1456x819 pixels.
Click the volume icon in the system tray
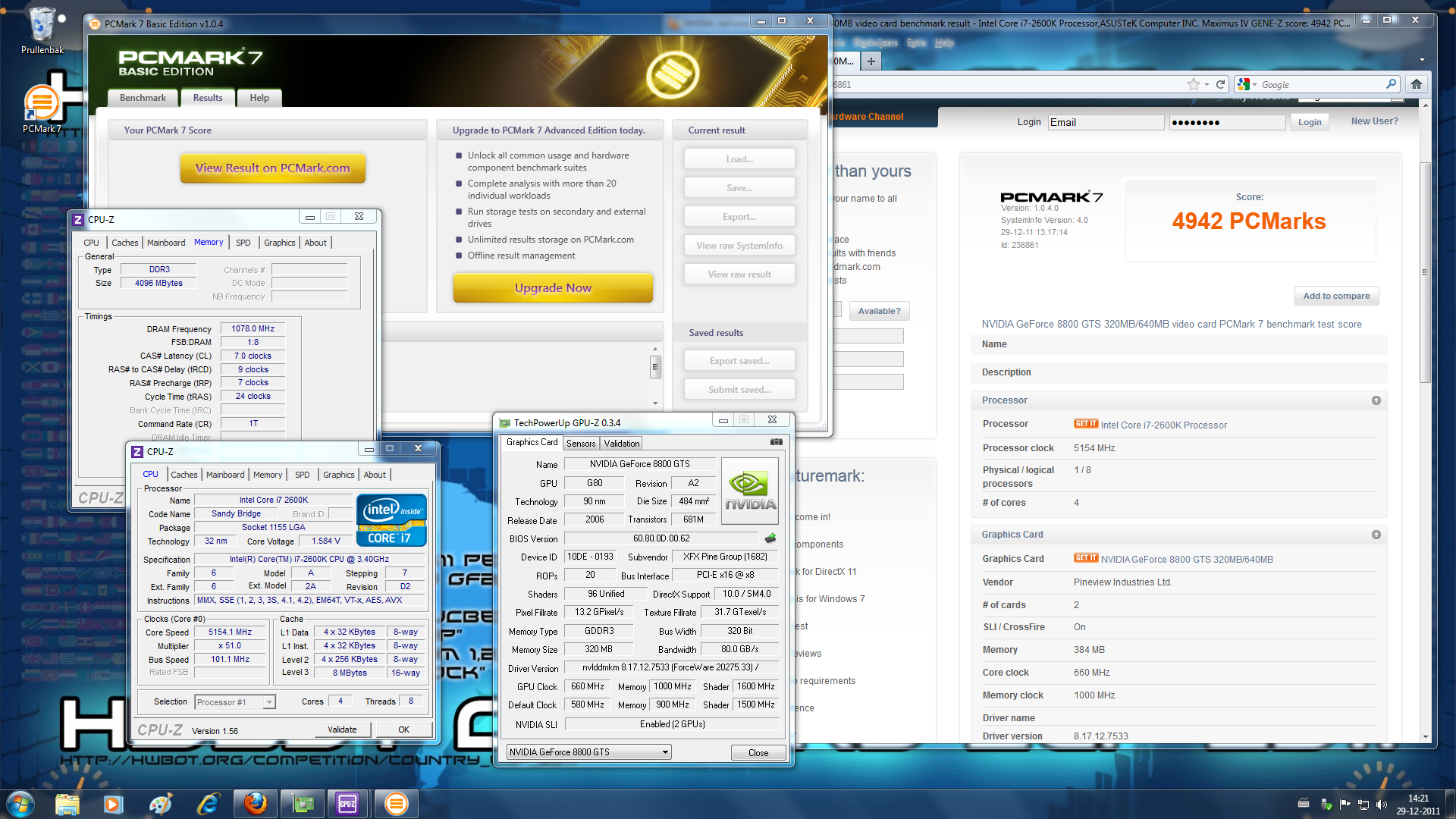pyautogui.click(x=1381, y=805)
